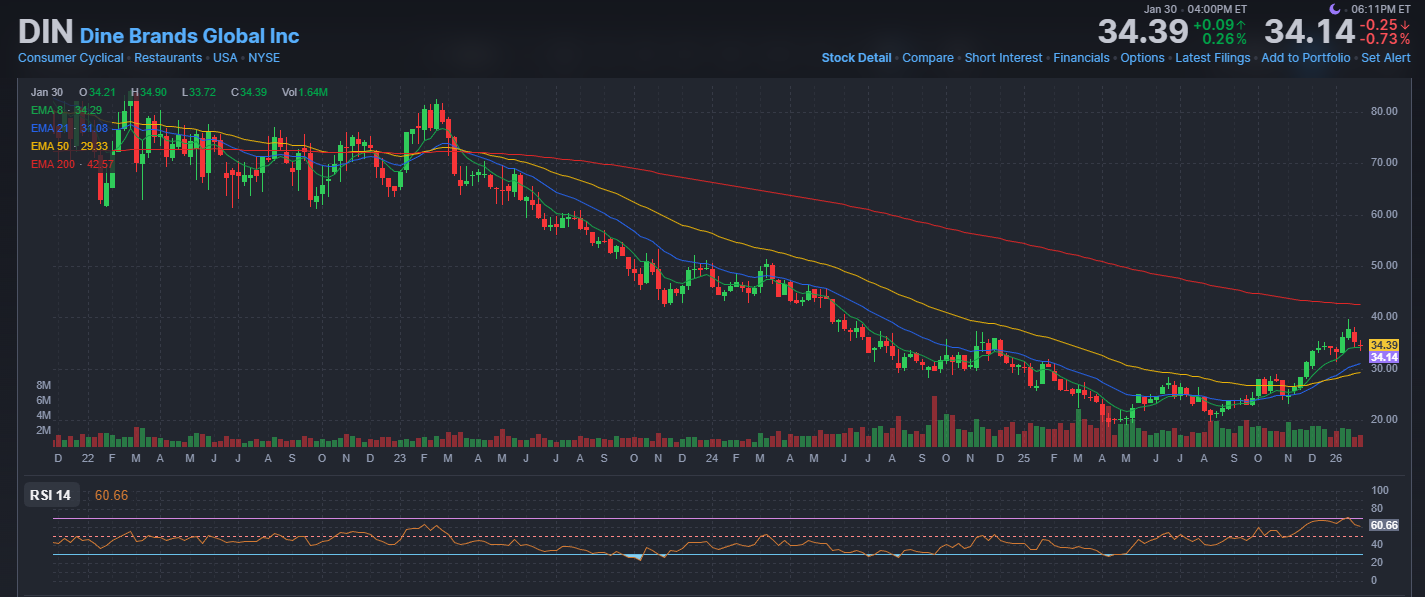Click the H 34.90 high readout
Screen dimensions: 1425x597
click(x=149, y=92)
